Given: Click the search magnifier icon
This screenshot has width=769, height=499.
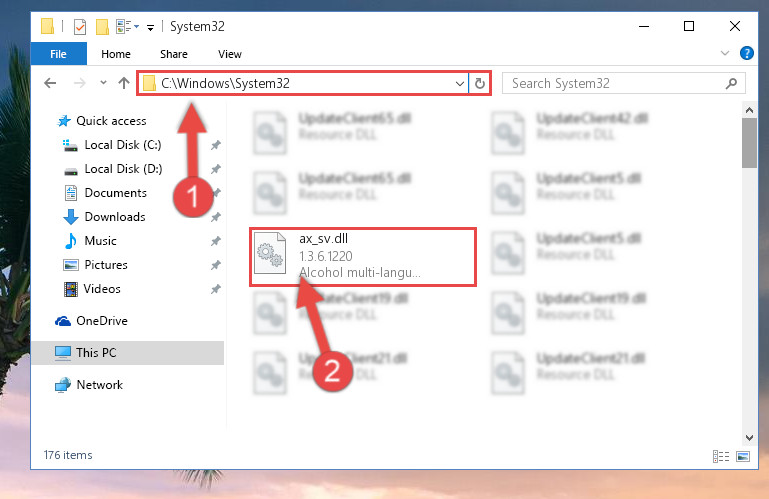Looking at the screenshot, I should [x=731, y=83].
